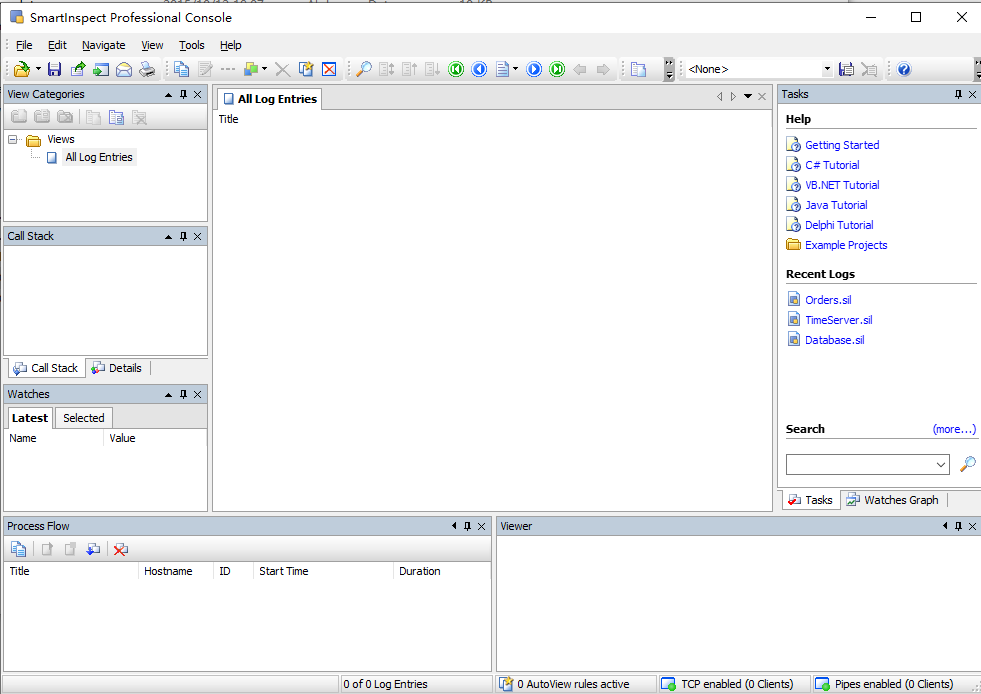Viewport: 981px width, 694px height.
Task: Click the (more...) search link
Action: (954, 429)
